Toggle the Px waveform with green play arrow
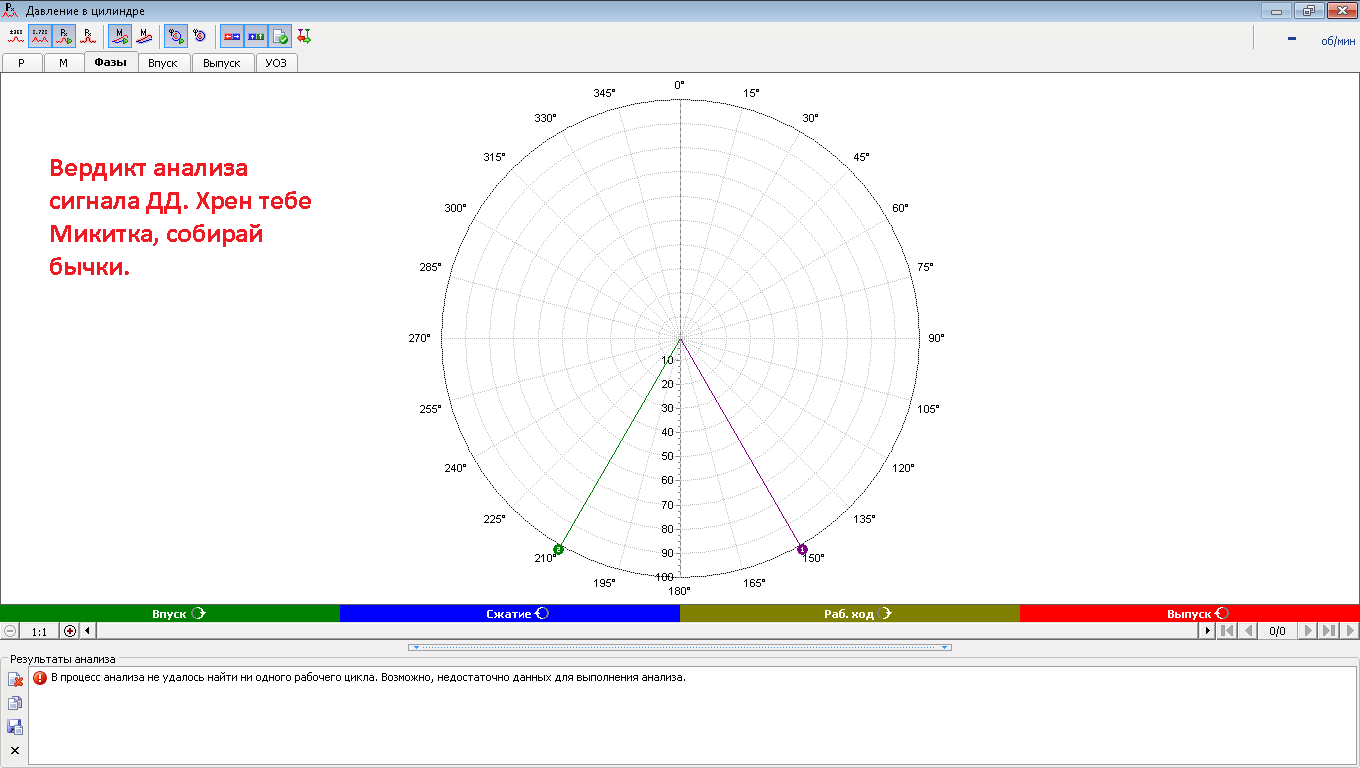The height and width of the screenshot is (768, 1360). tap(64, 36)
